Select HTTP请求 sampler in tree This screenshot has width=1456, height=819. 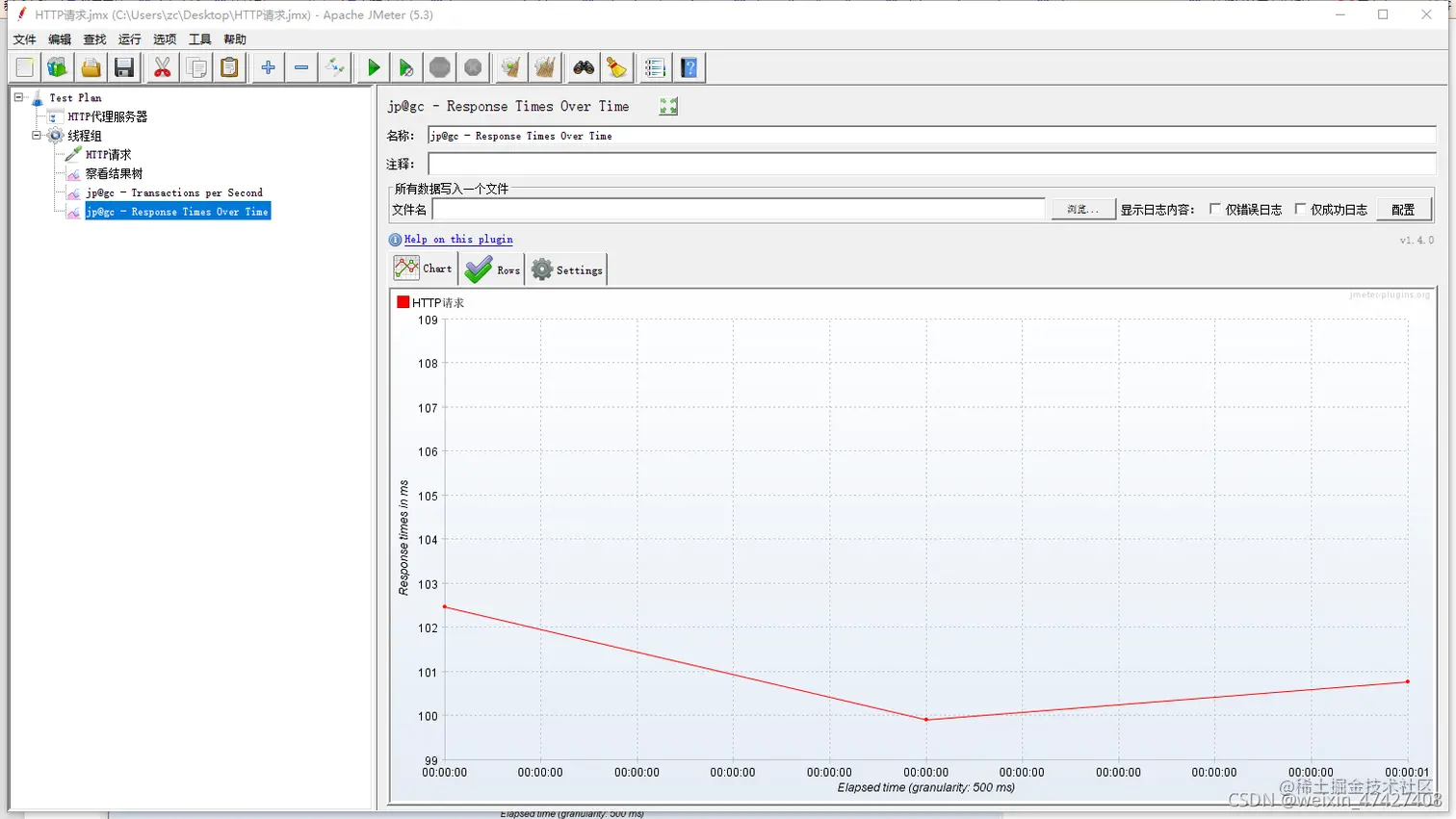point(108,154)
